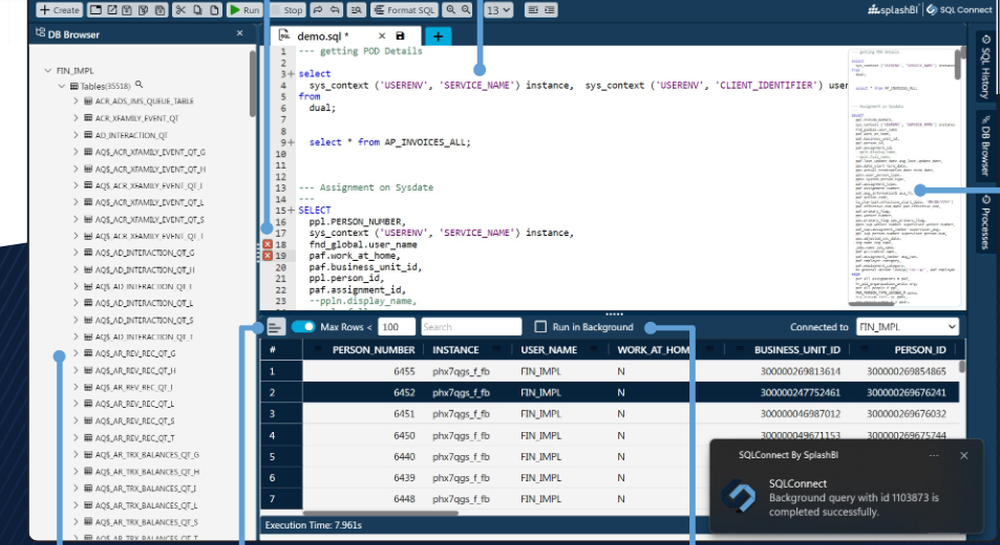Click the code minimap on the editor's right
The image size is (1000, 545).
[x=902, y=177]
